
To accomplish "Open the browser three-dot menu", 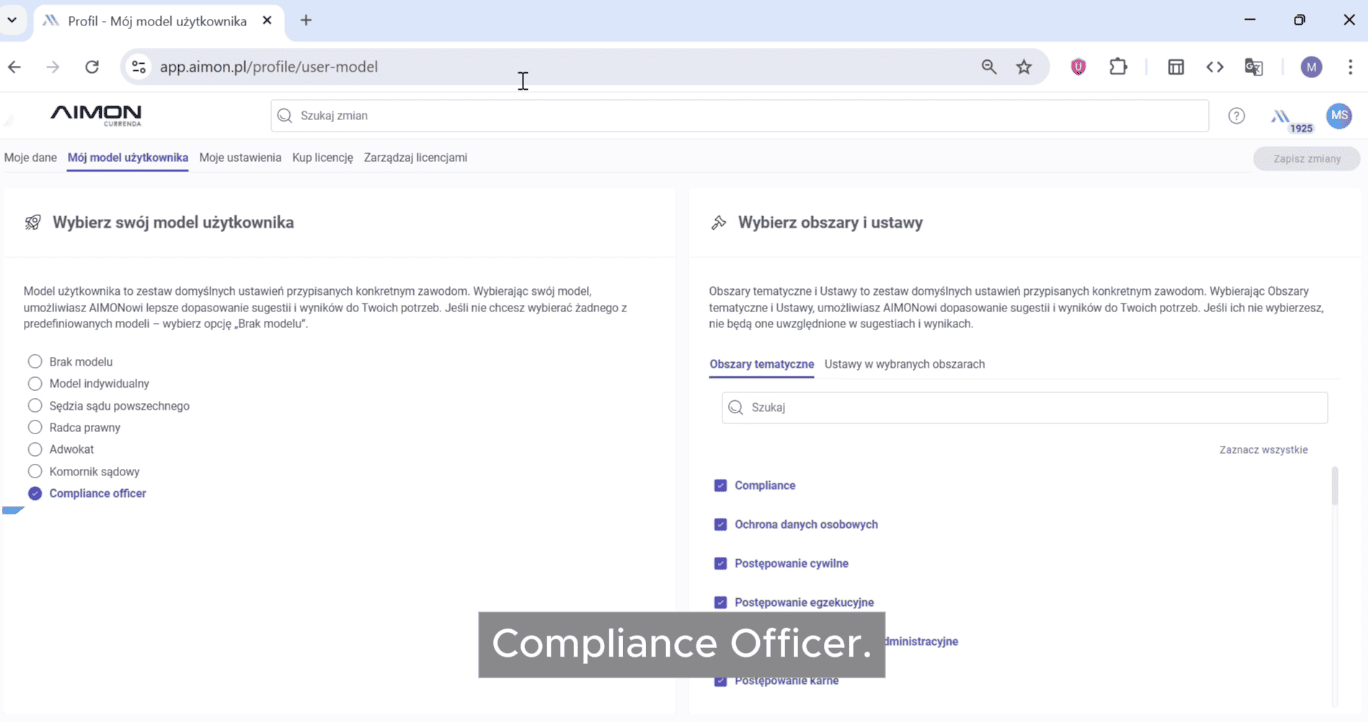I will (1350, 66).
